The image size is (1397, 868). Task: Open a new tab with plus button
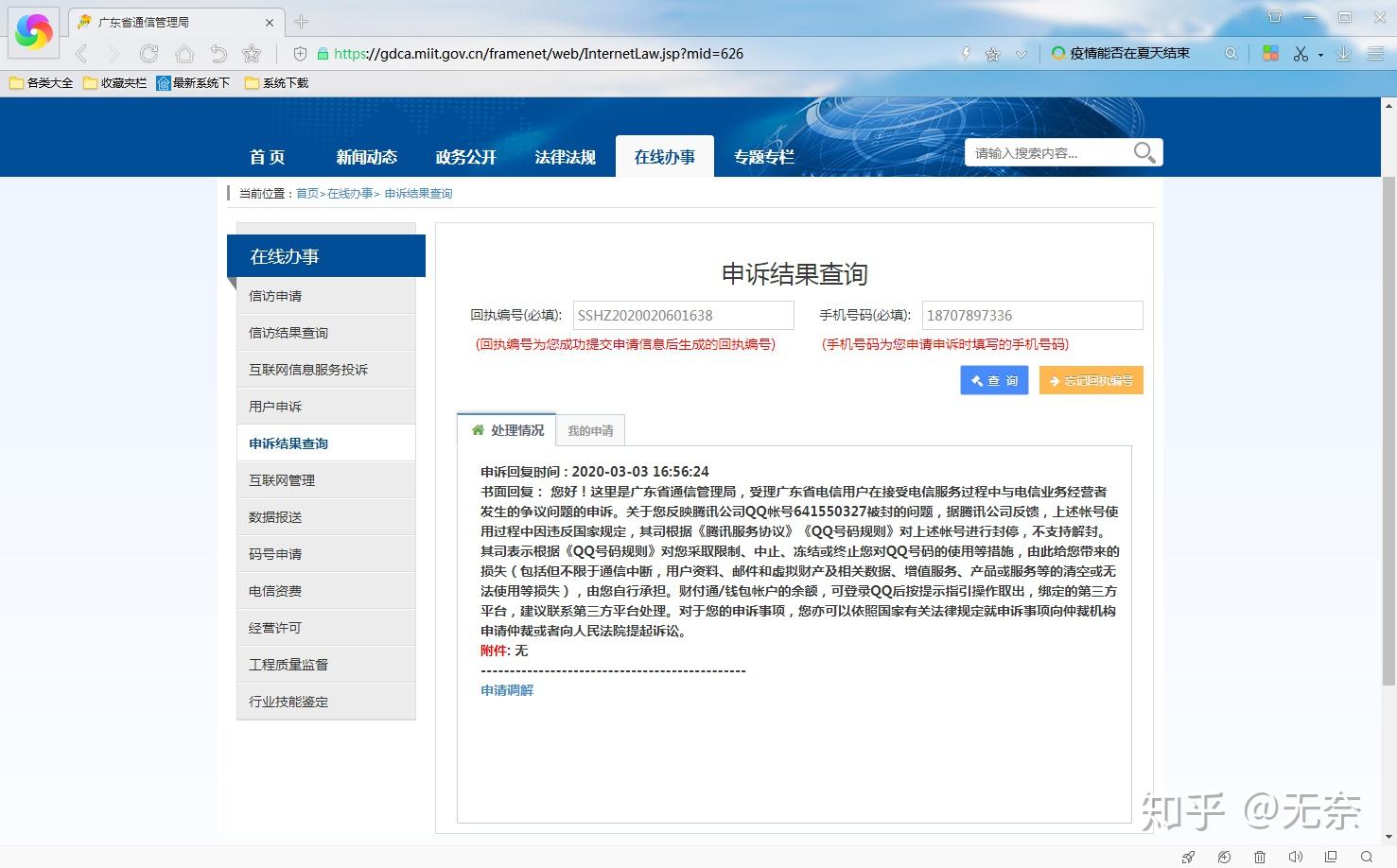301,22
